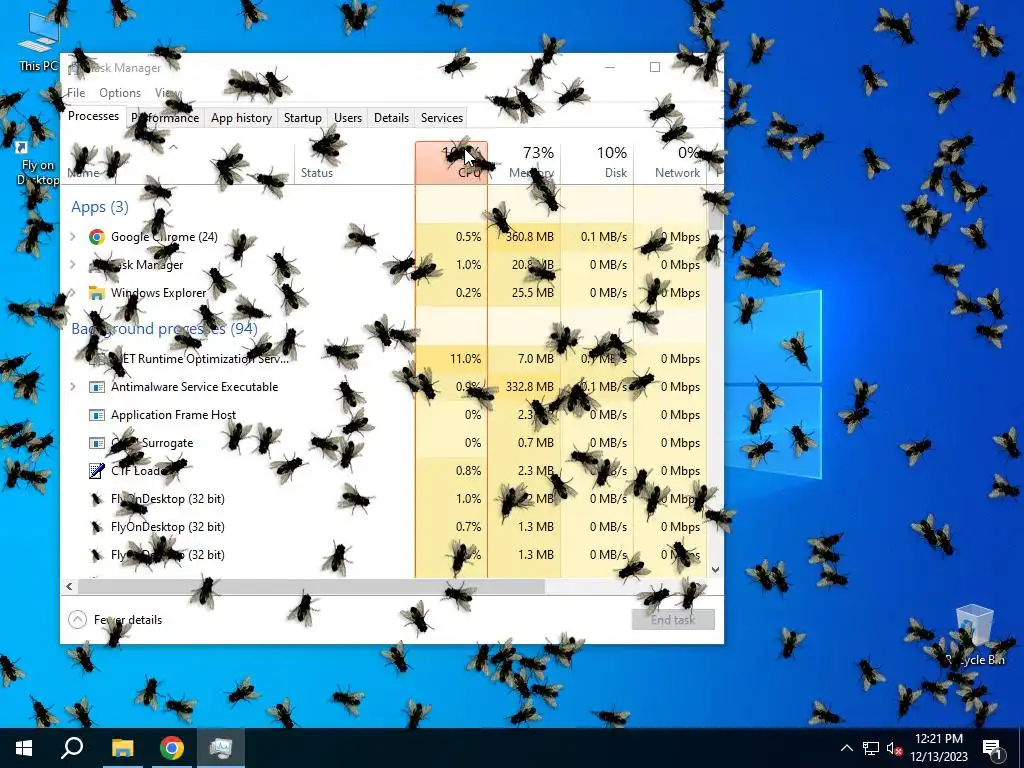Open the network status tray icon

[x=871, y=748]
